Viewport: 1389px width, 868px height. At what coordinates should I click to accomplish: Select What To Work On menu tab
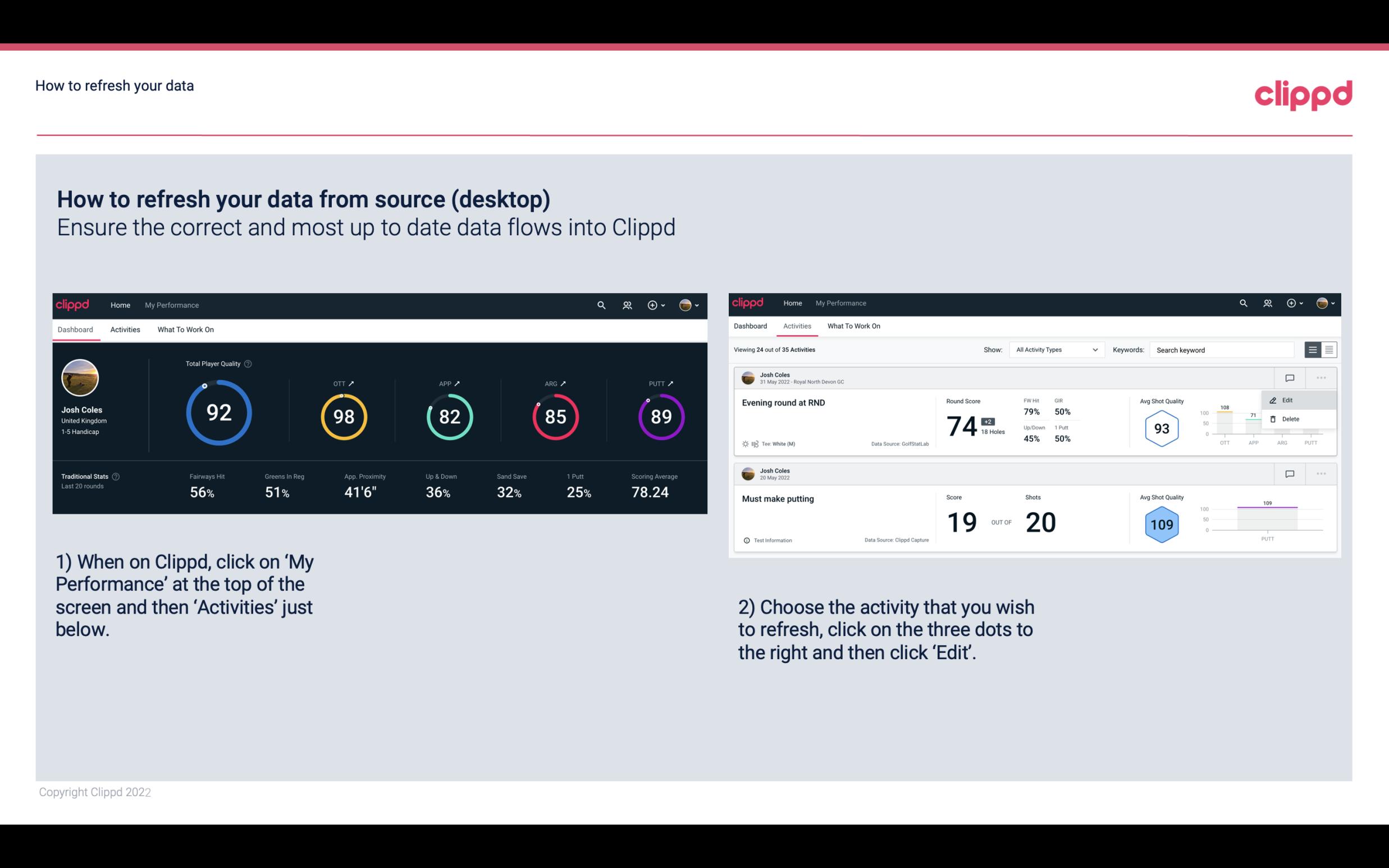(x=186, y=329)
